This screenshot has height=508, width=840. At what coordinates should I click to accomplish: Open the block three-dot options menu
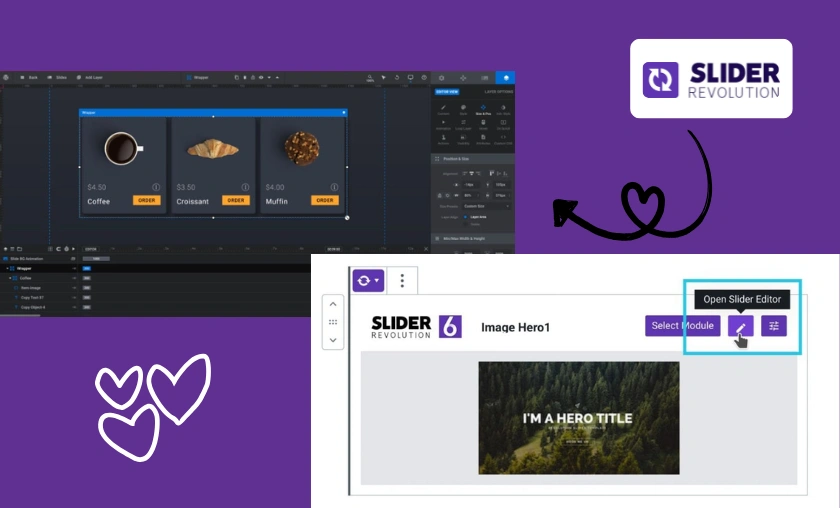pyautogui.click(x=402, y=280)
